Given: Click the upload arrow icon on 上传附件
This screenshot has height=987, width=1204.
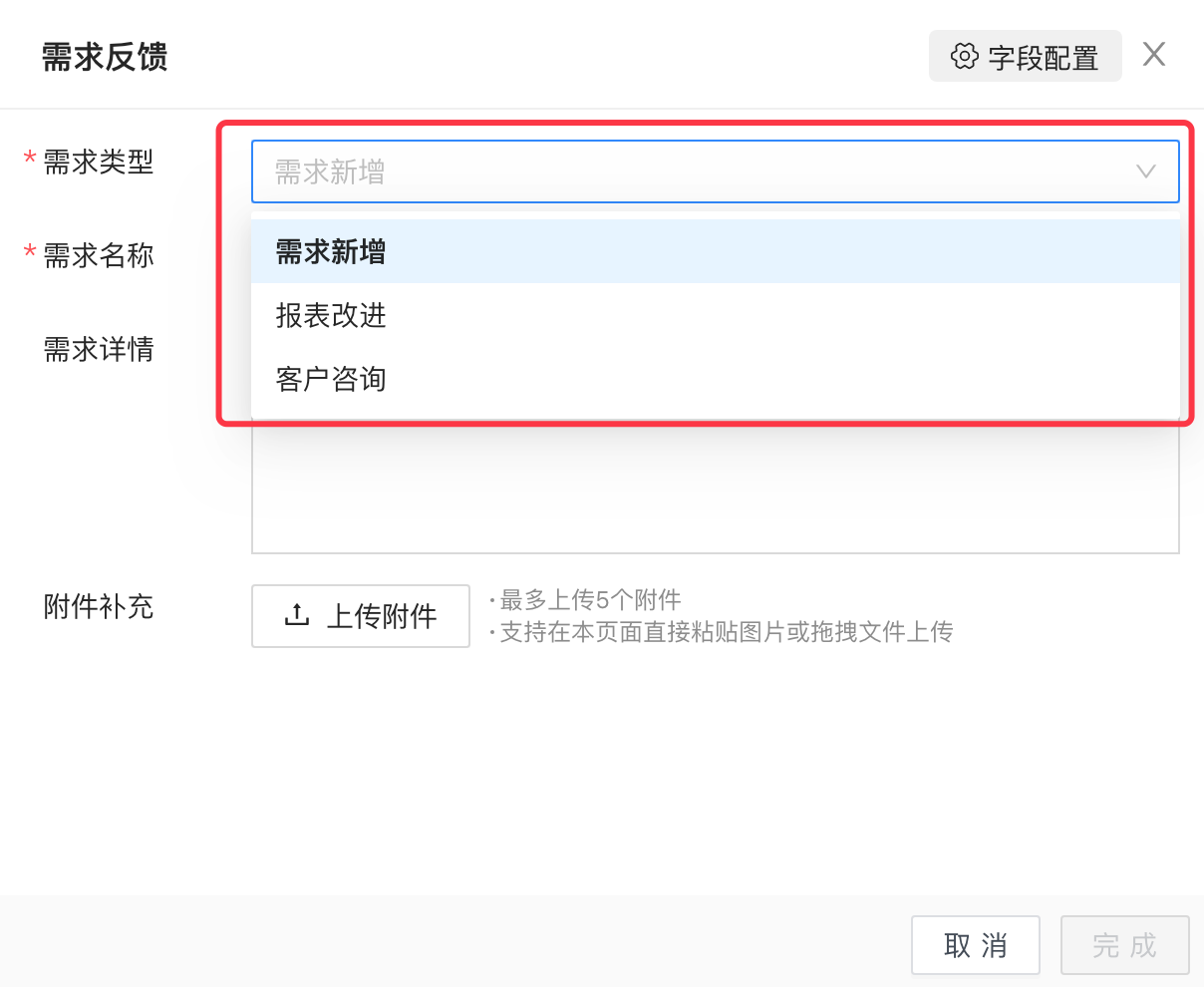Looking at the screenshot, I should click(297, 615).
